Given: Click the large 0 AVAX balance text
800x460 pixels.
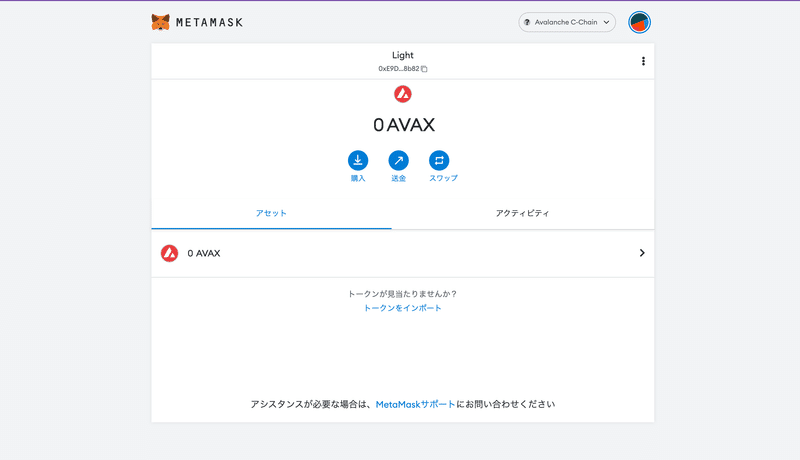Looking at the screenshot, I should [x=404, y=125].
